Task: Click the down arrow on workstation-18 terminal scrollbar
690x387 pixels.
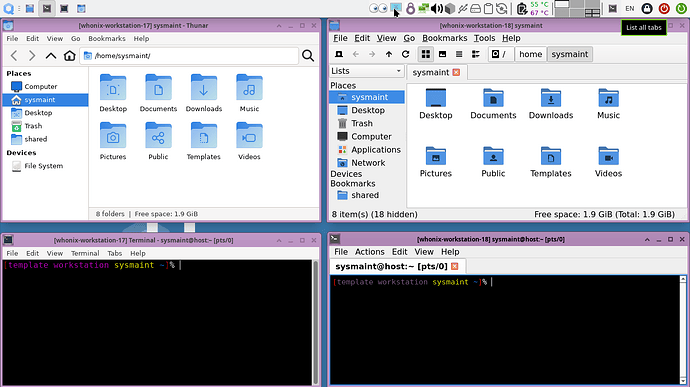Action: pos(683,381)
